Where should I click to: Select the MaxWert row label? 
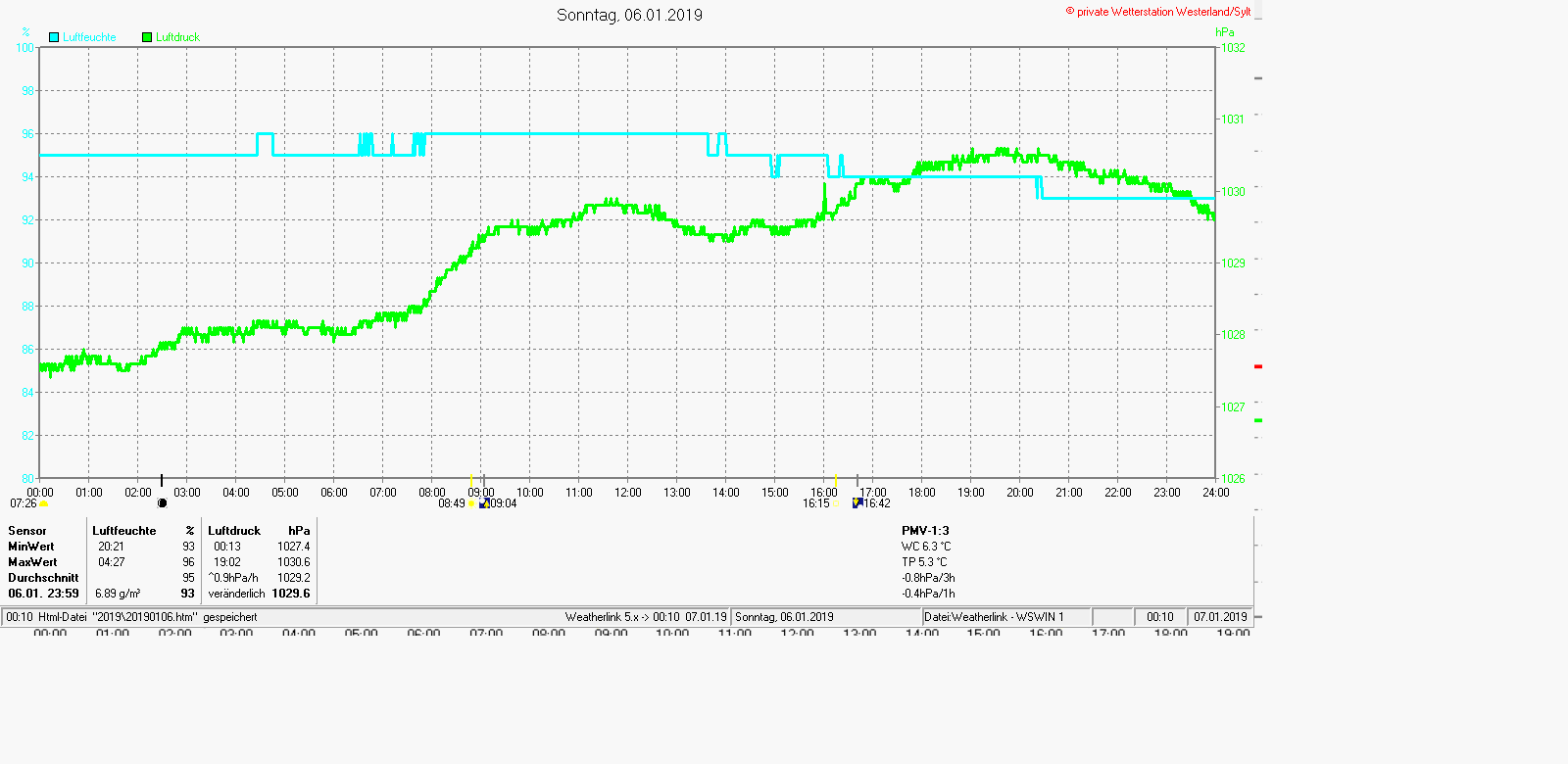pos(32,562)
